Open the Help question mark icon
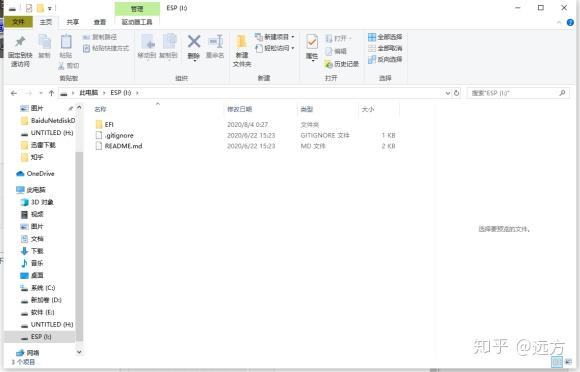Viewport: 580px width, 372px height. [x=570, y=23]
